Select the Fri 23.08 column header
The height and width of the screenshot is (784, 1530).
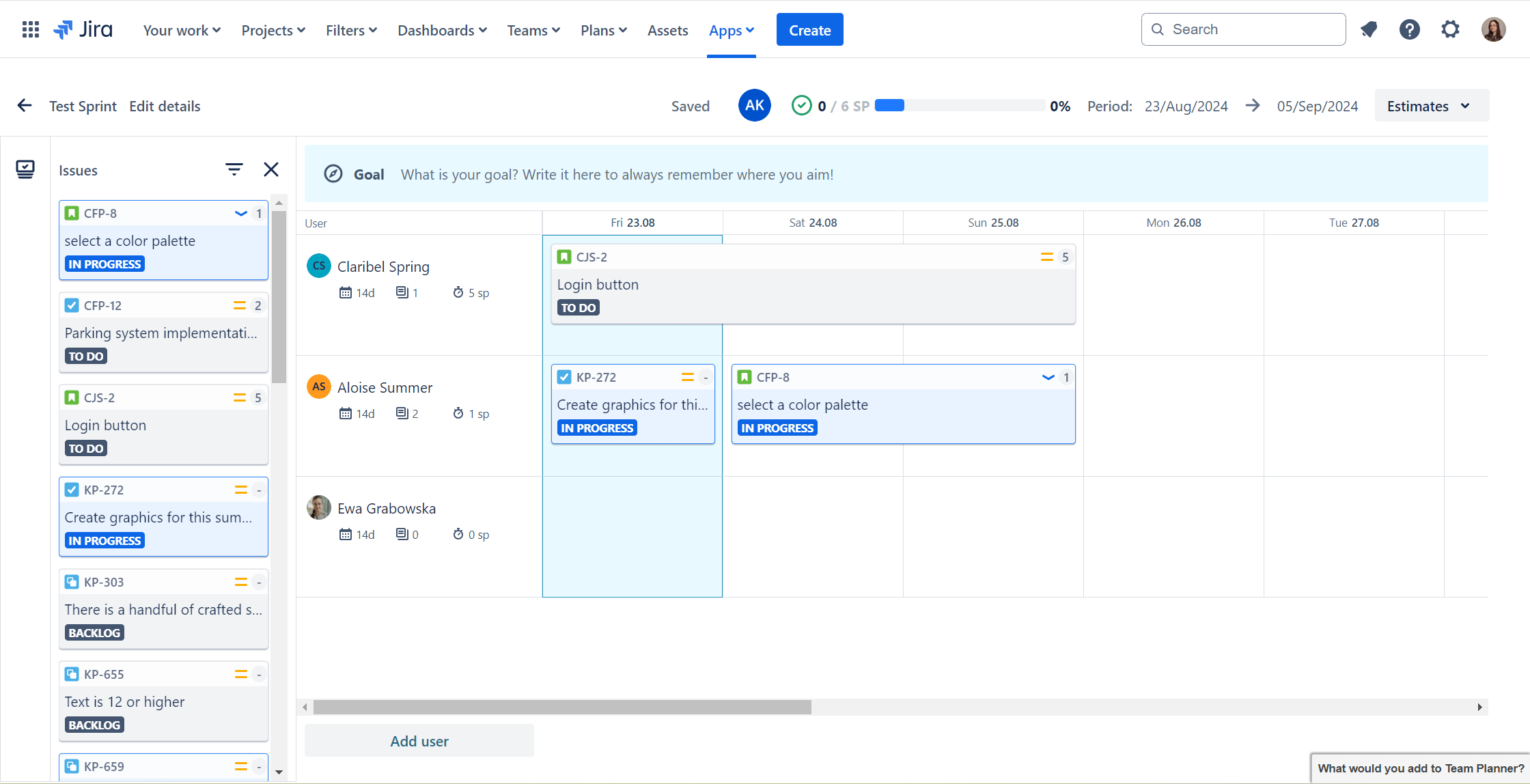tap(632, 223)
